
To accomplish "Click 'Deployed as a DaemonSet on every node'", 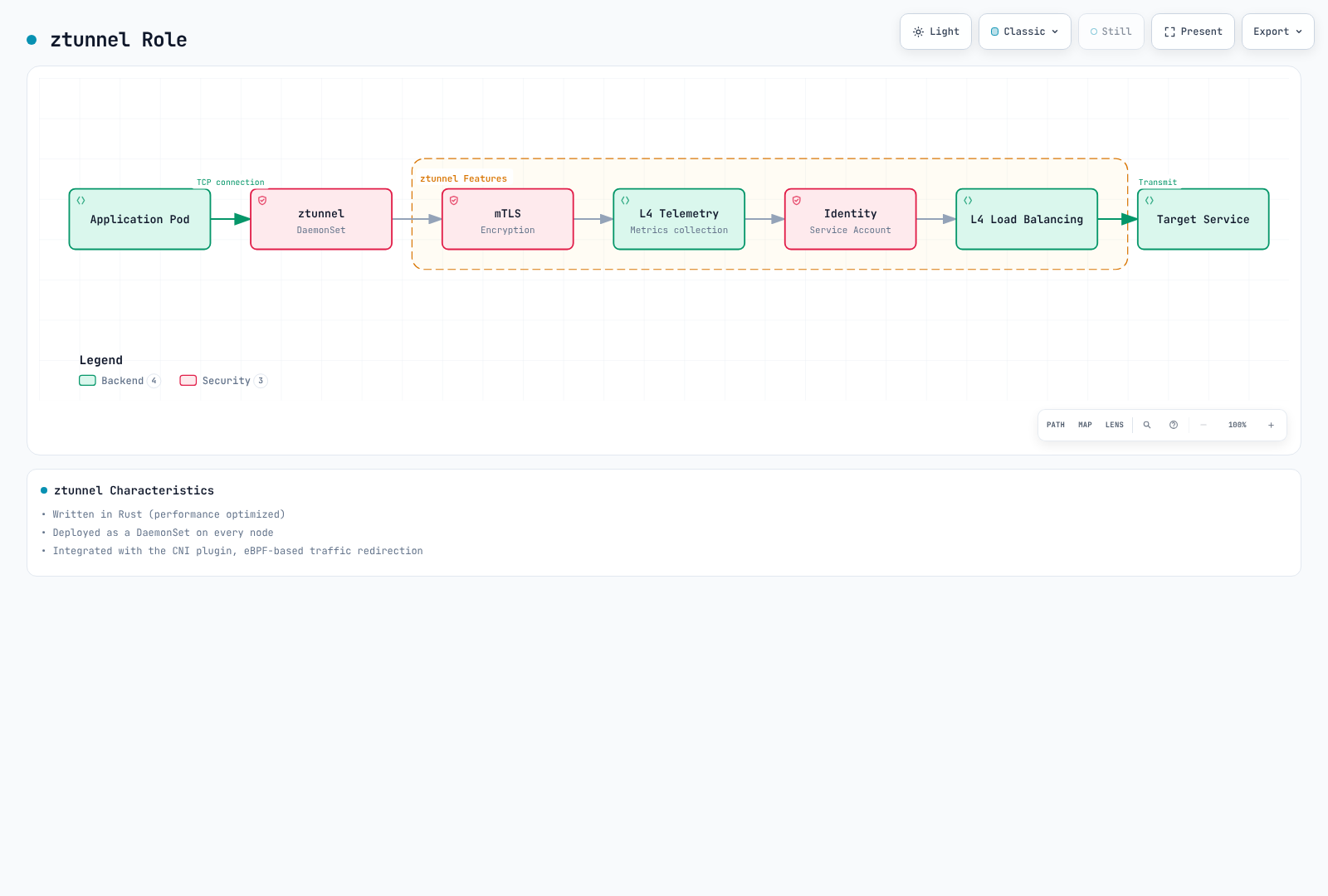I will click(163, 533).
